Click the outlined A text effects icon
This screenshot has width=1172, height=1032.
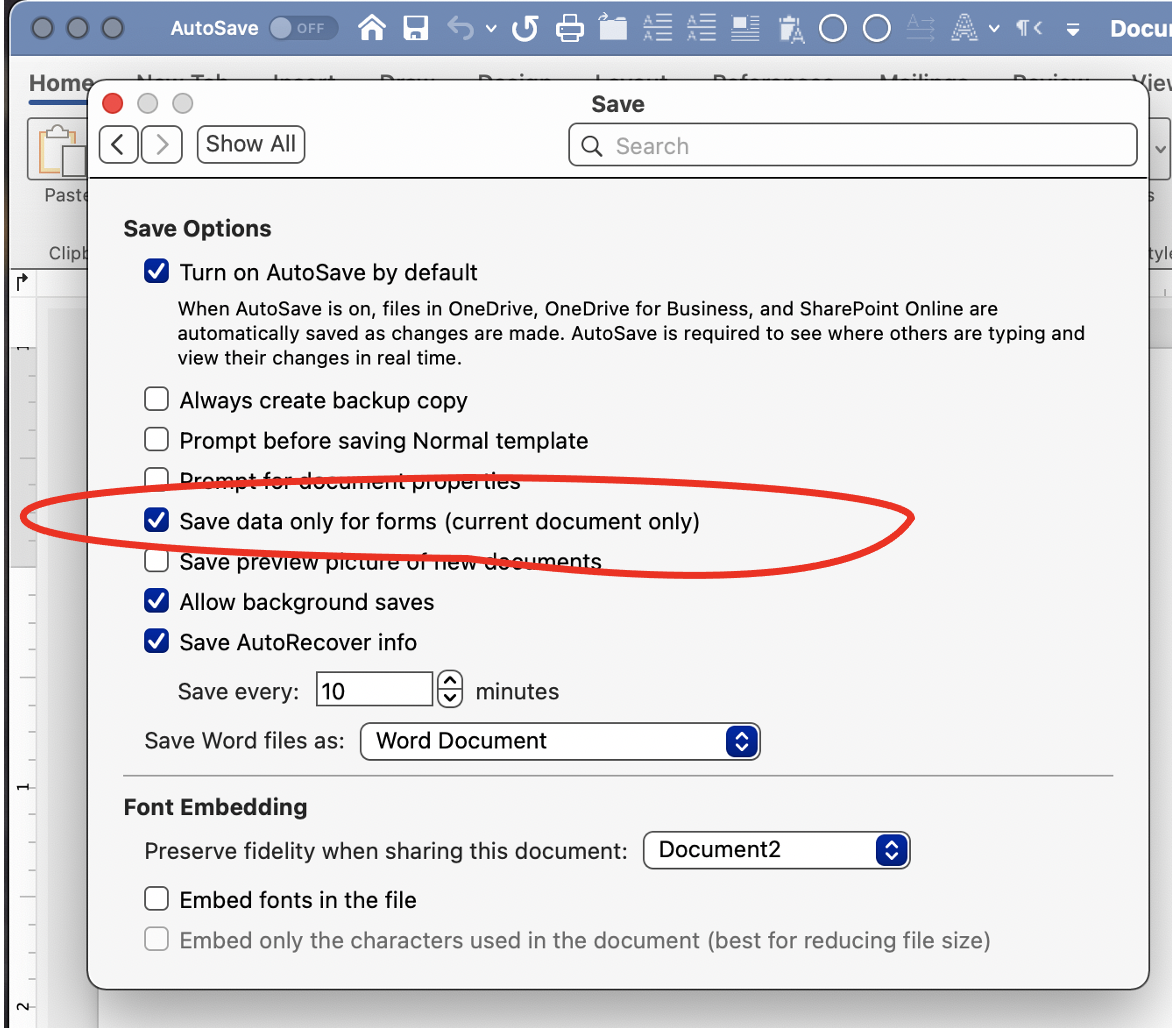pyautogui.click(x=964, y=28)
